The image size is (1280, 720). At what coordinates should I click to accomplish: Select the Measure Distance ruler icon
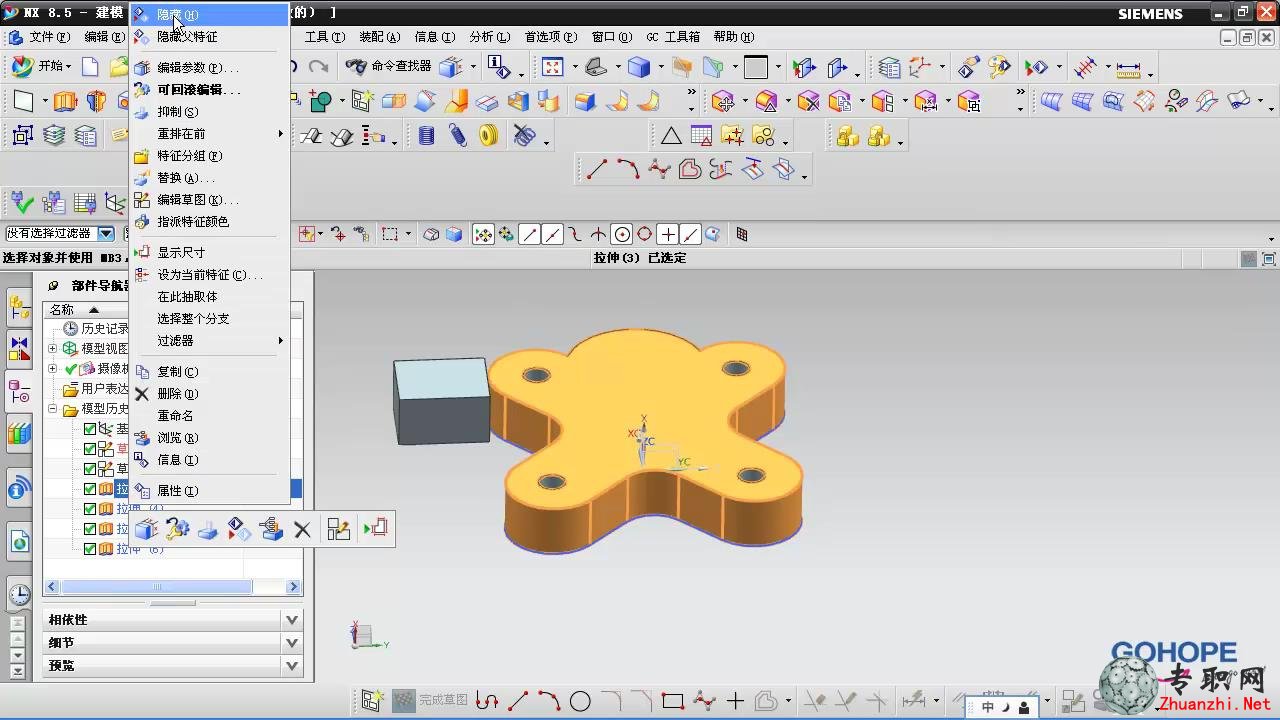[1128, 68]
